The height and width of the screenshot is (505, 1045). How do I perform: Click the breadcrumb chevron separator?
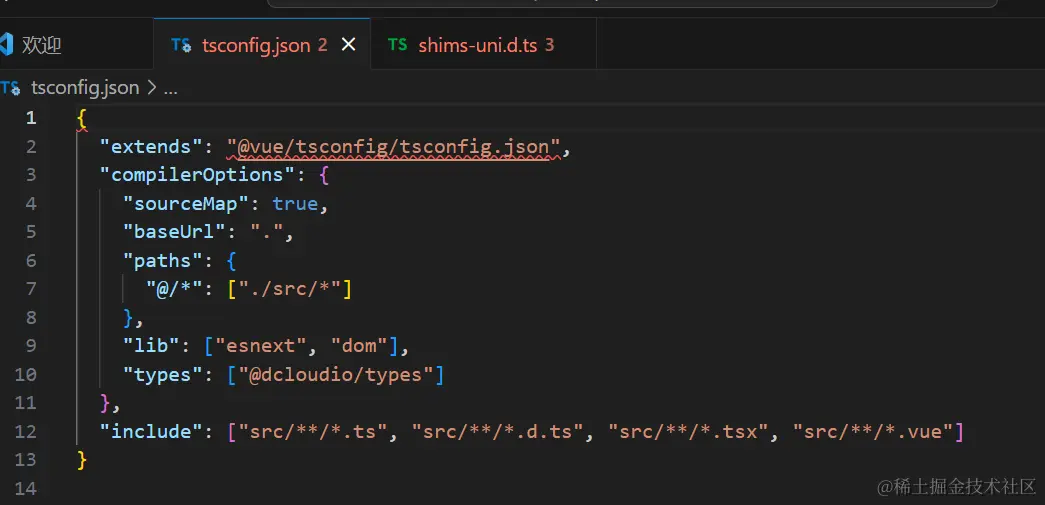[151, 88]
